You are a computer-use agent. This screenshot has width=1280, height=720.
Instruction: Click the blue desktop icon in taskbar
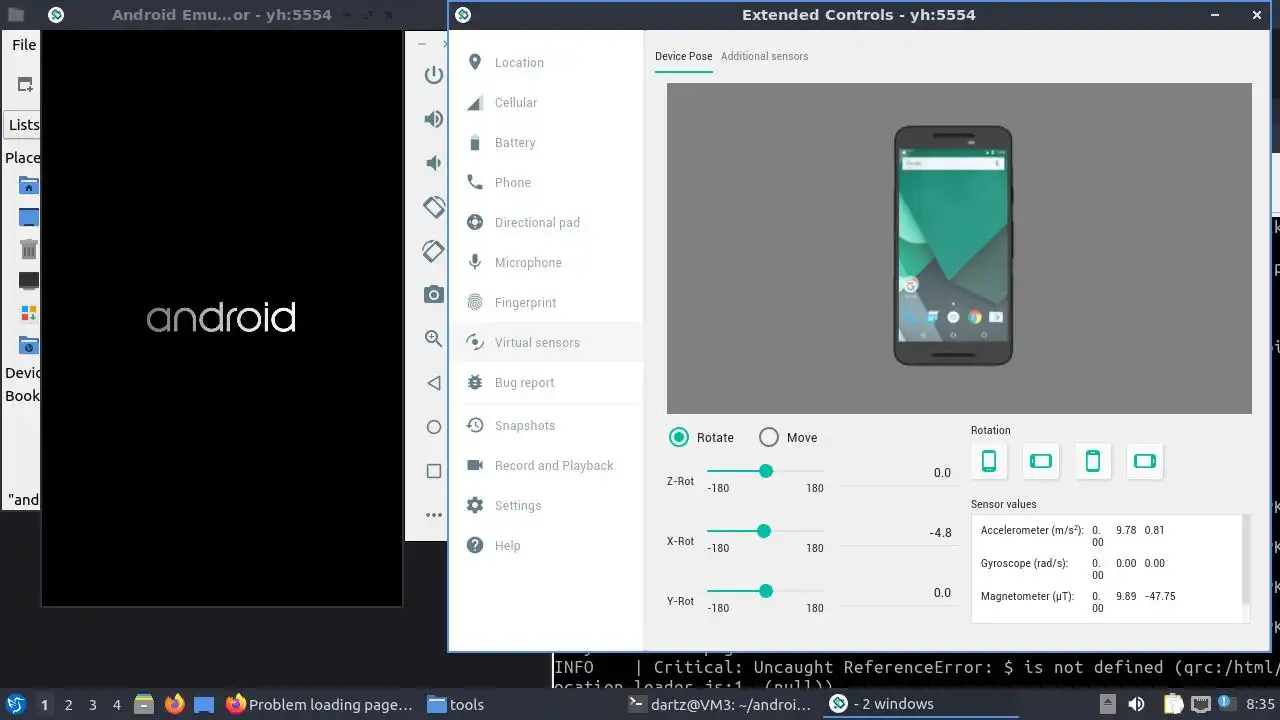pos(204,704)
